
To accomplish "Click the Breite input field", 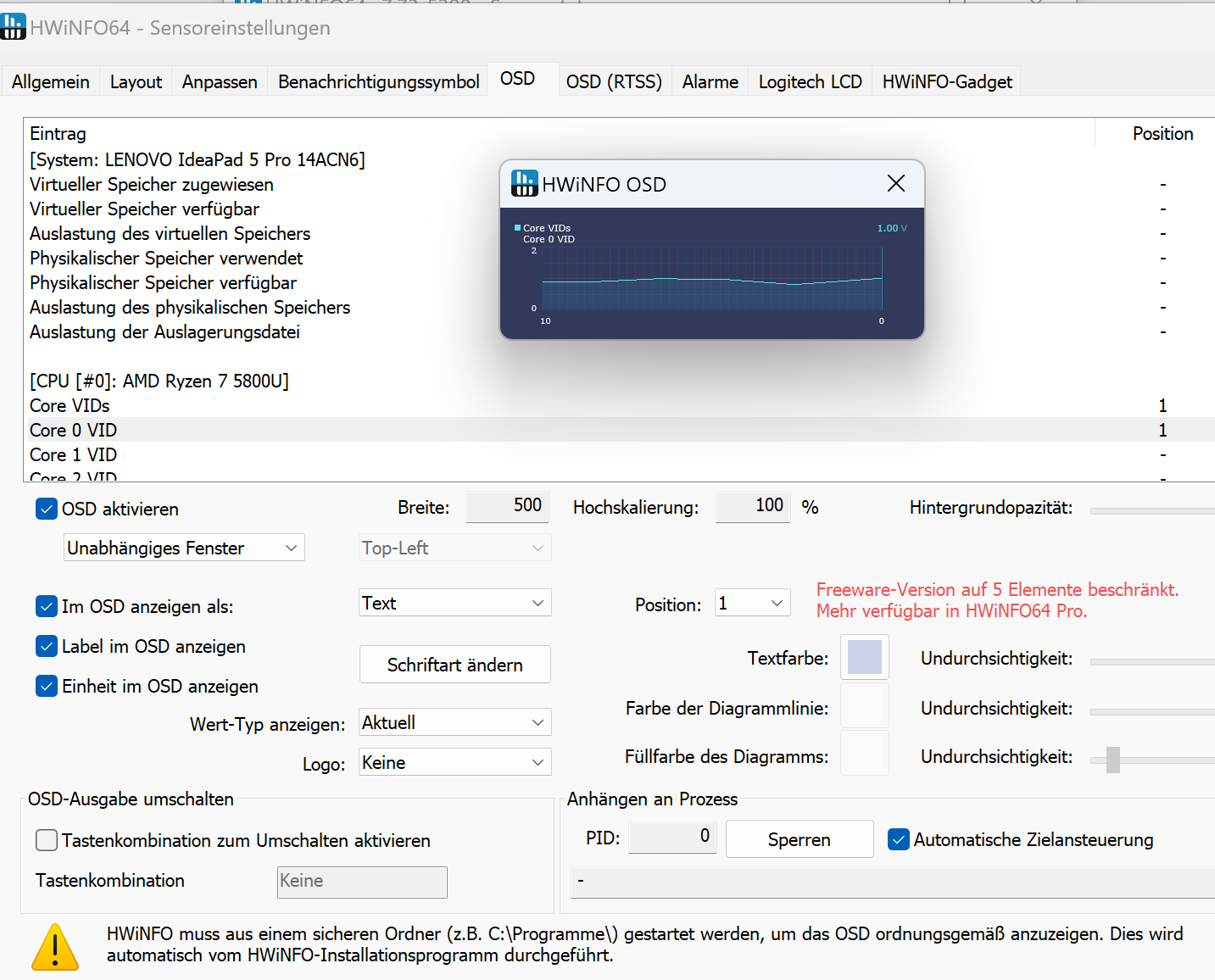I will point(508,506).
